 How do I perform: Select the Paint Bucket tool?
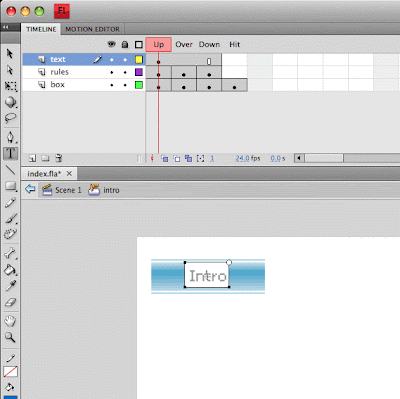pos(11,269)
